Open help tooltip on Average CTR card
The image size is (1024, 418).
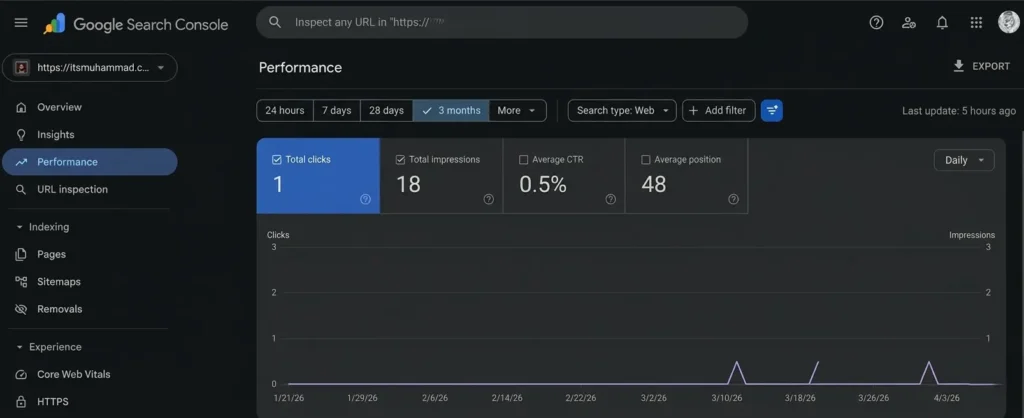tap(611, 199)
